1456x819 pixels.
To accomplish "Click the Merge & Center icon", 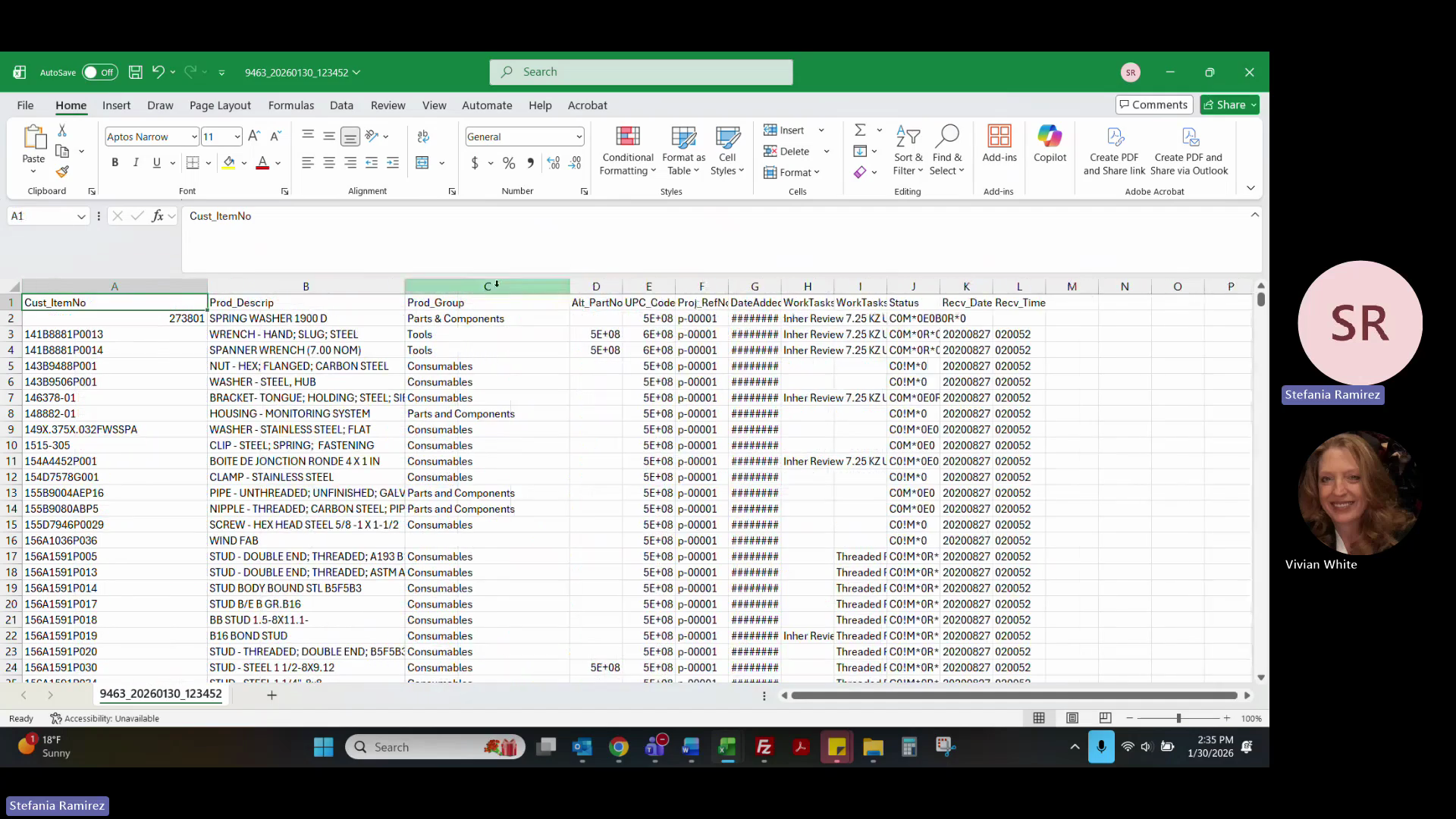I will click(x=422, y=162).
